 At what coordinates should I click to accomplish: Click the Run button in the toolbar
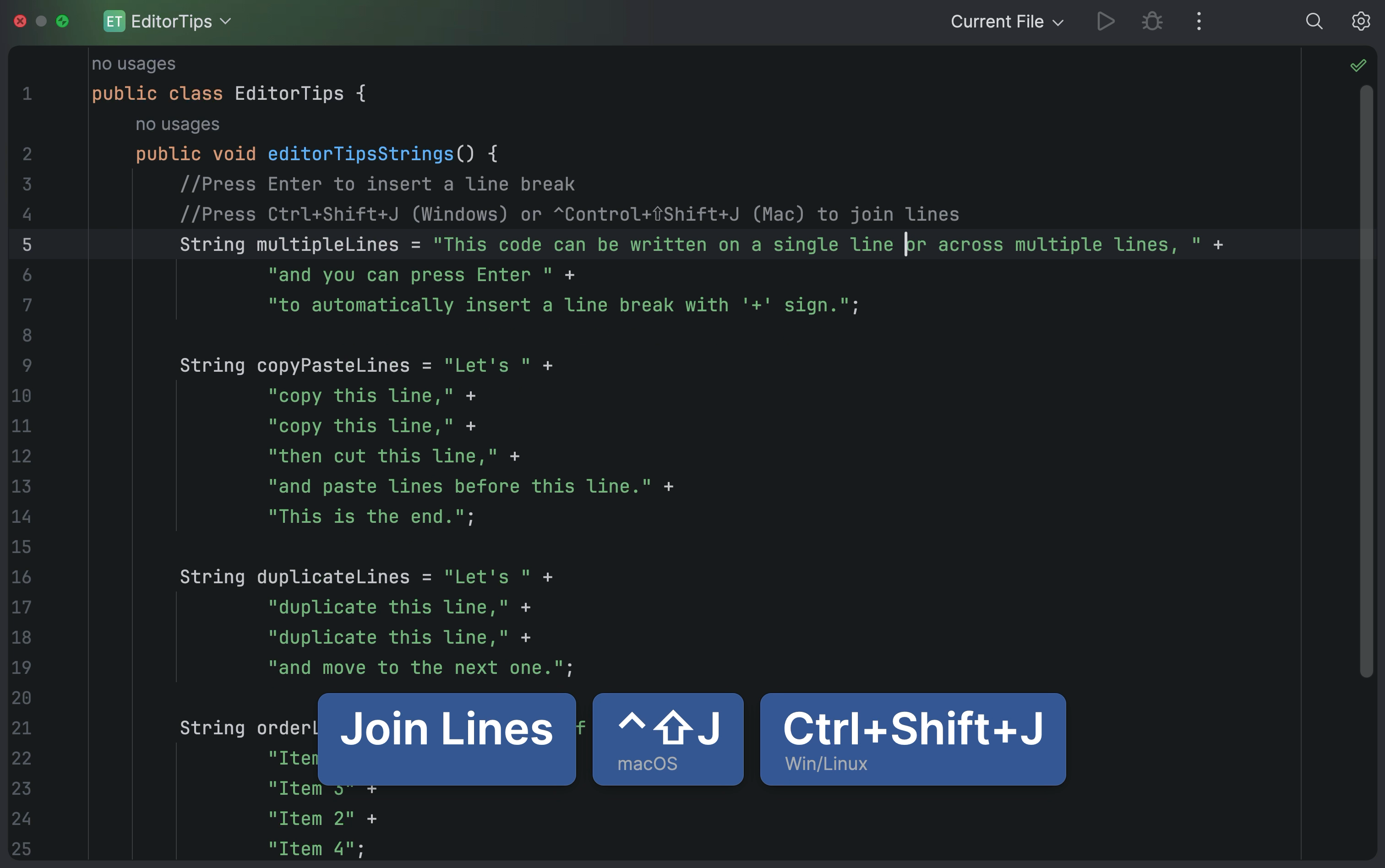point(1105,22)
